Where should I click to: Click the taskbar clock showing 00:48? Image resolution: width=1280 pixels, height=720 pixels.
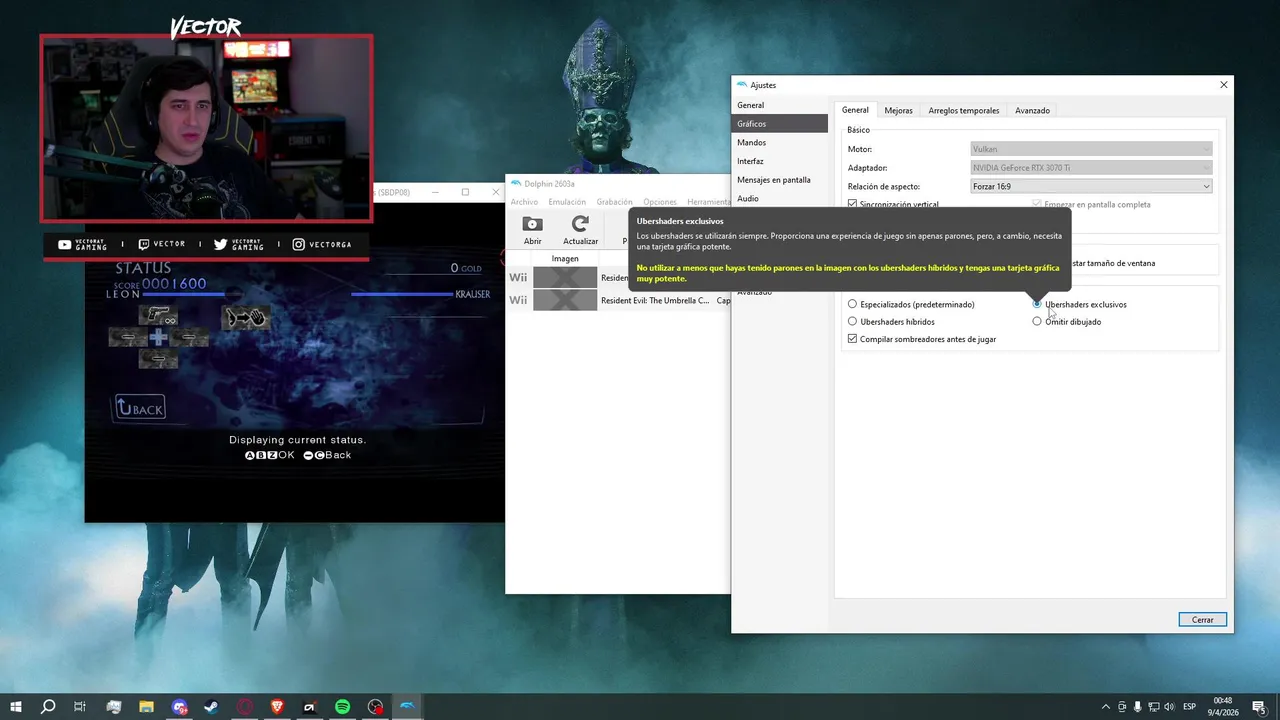[x=1223, y=707]
